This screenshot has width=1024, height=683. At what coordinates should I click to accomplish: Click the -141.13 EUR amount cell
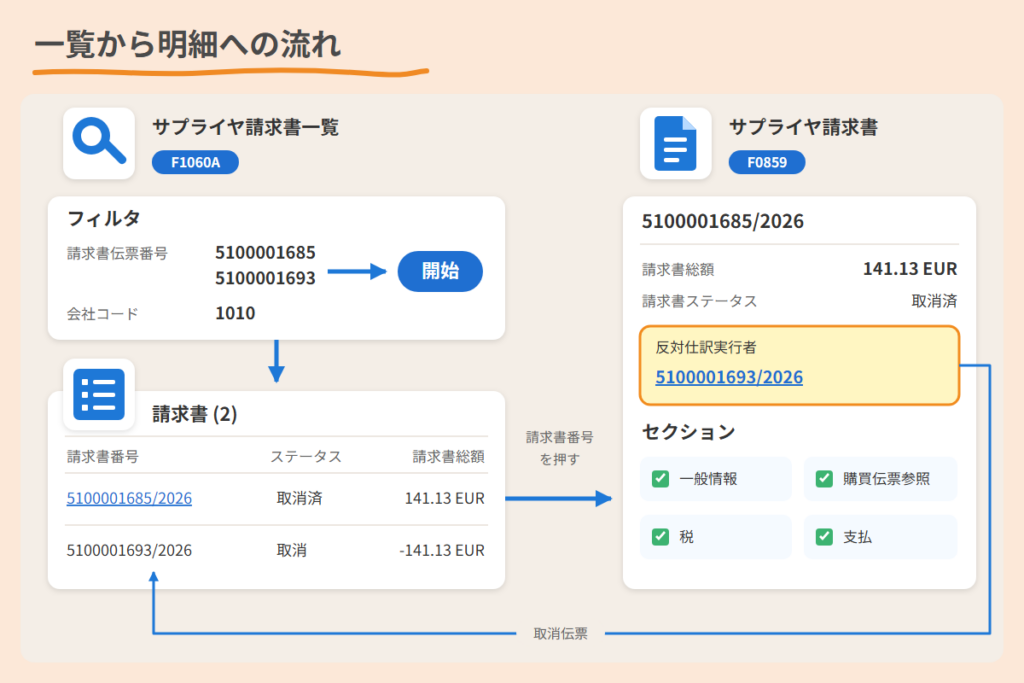click(442, 550)
